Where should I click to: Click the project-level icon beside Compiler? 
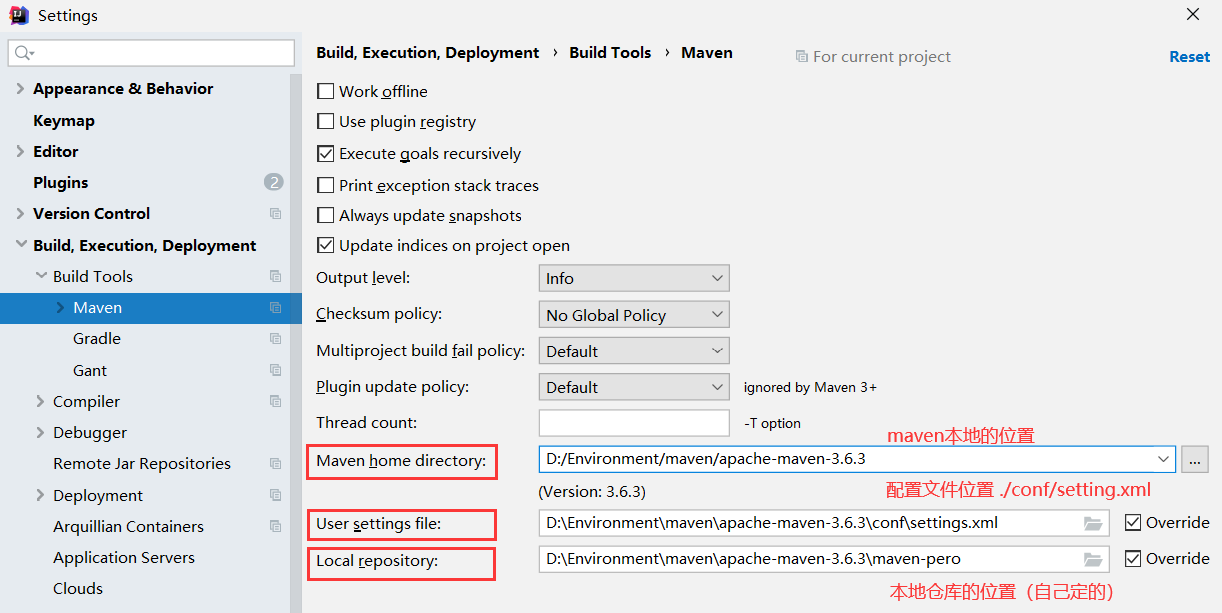click(275, 402)
